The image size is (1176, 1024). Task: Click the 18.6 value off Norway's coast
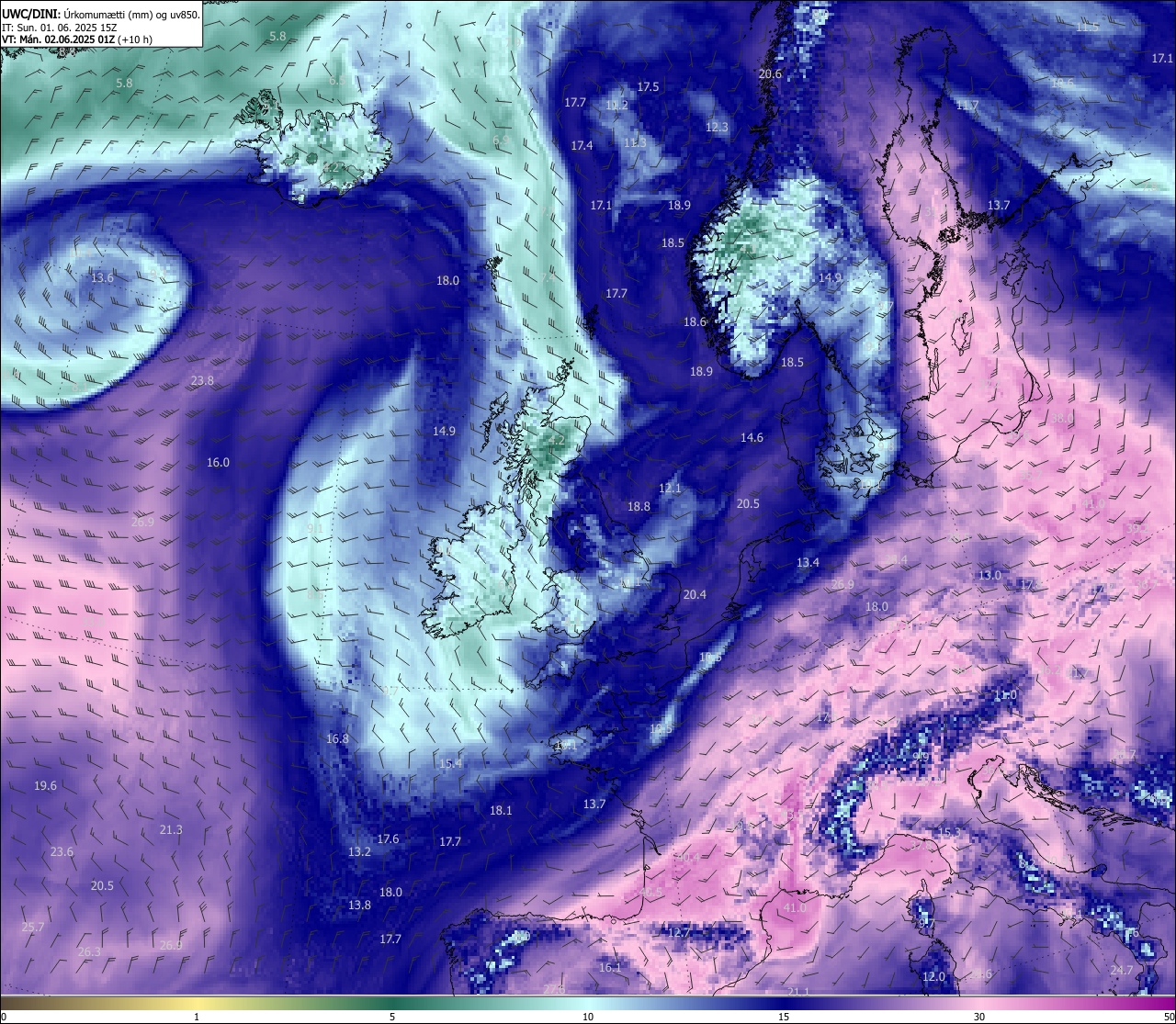point(695,321)
